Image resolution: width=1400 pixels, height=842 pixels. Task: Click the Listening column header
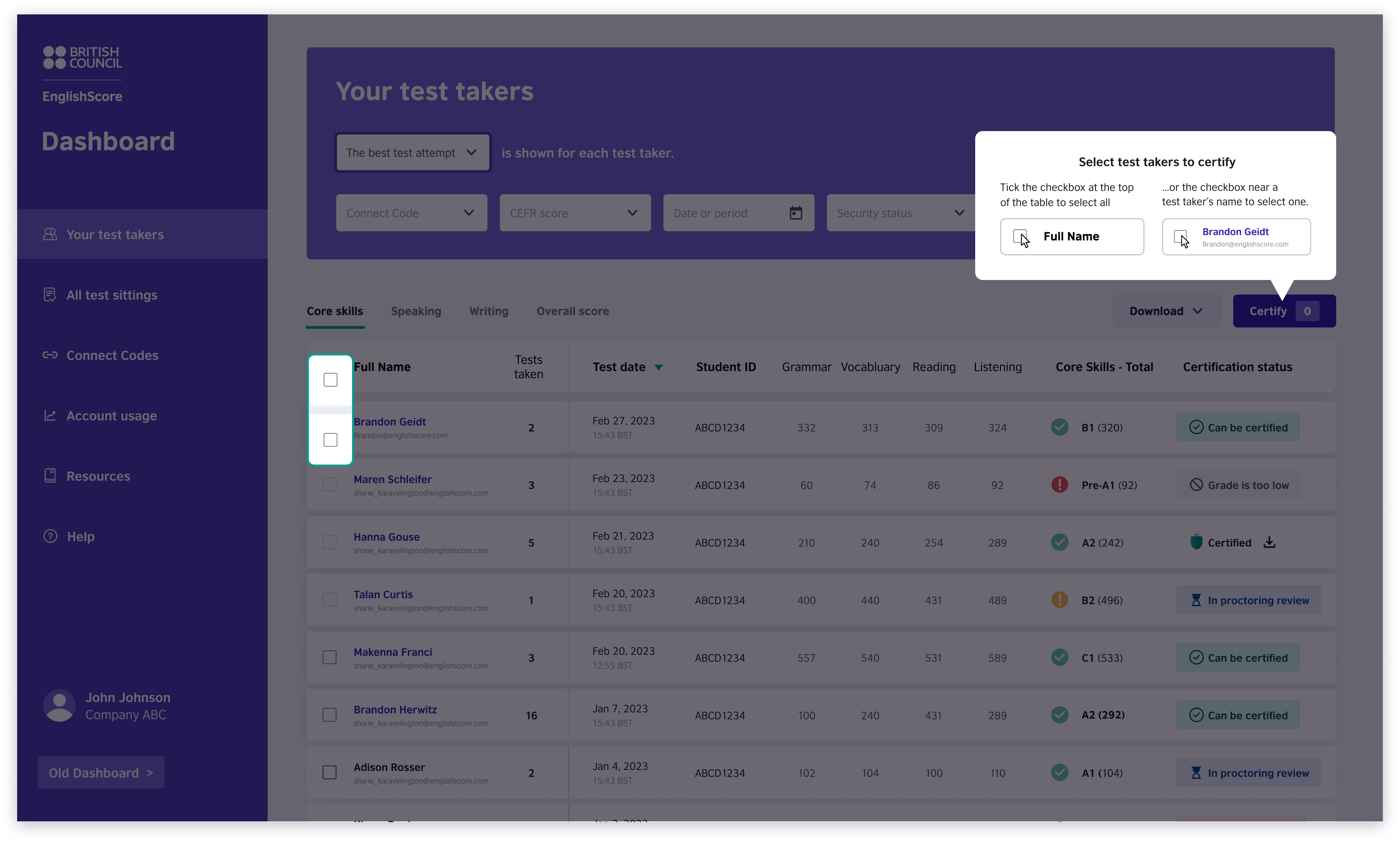(x=997, y=367)
